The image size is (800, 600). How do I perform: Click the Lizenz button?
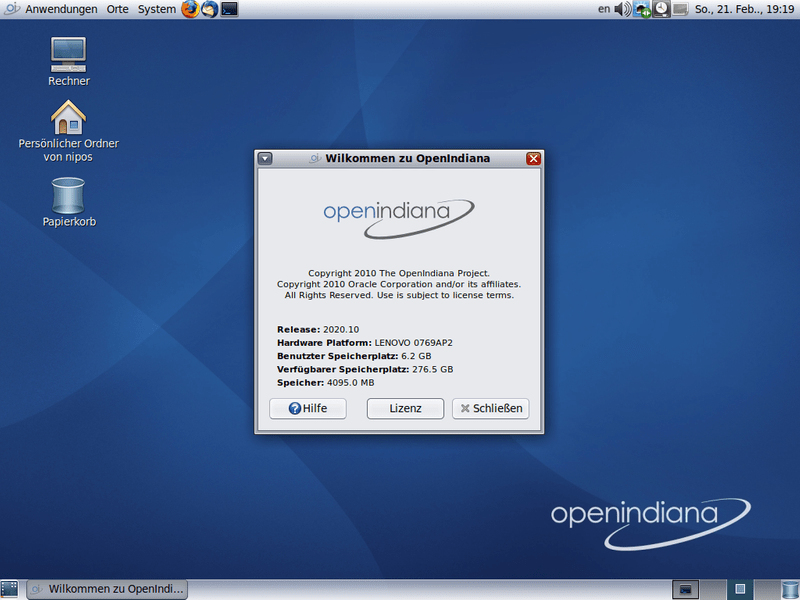[x=405, y=408]
